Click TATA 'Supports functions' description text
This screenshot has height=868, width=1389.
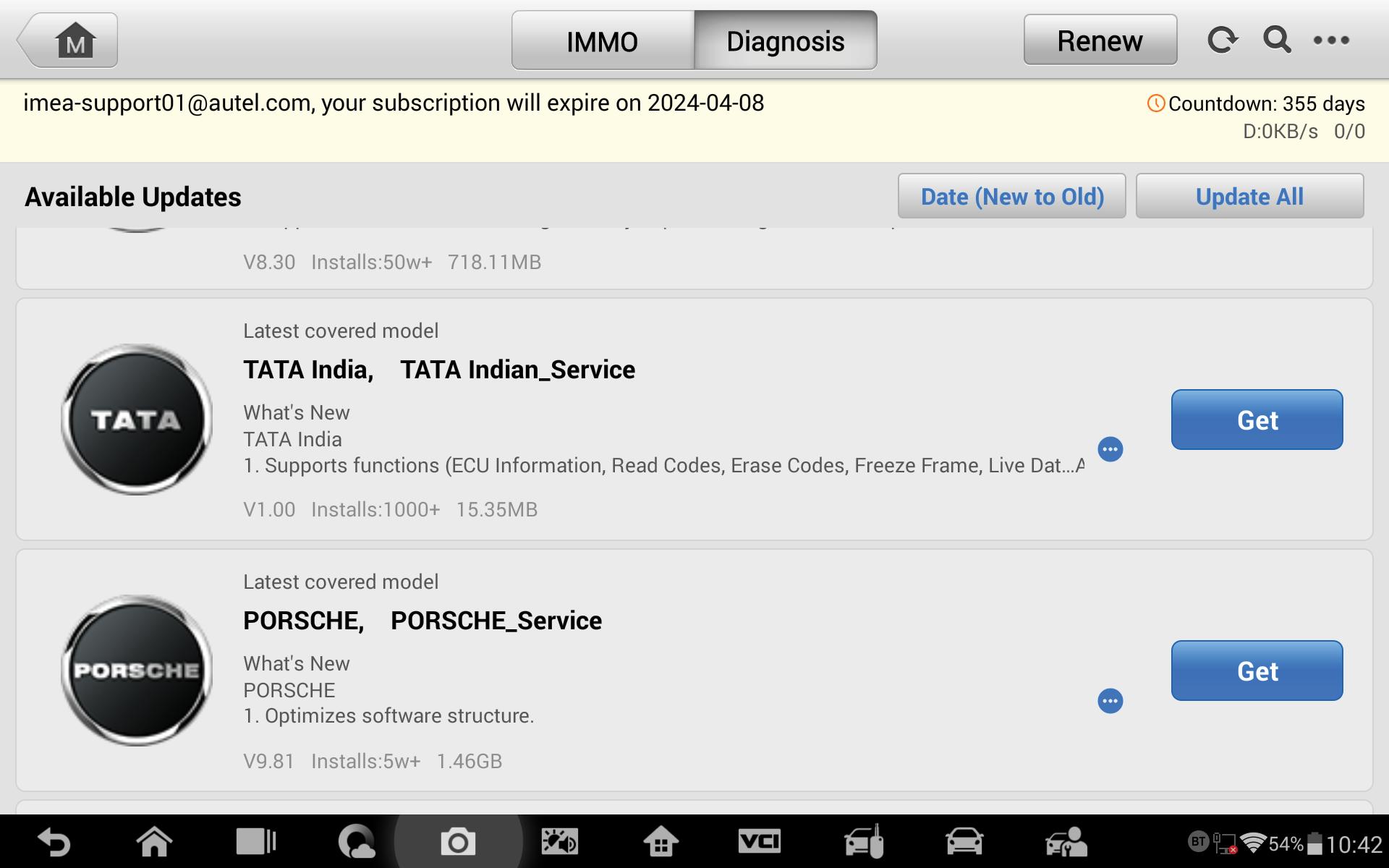(x=663, y=465)
